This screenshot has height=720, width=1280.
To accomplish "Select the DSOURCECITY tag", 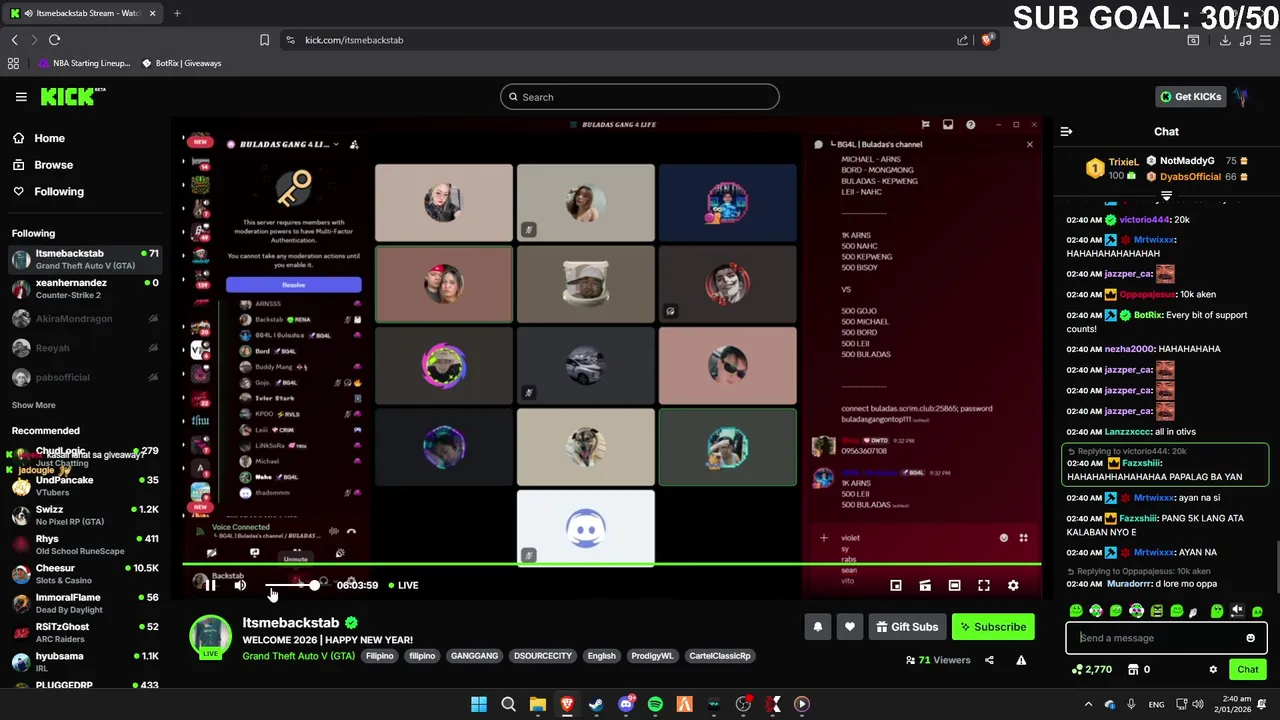I will (x=542, y=656).
